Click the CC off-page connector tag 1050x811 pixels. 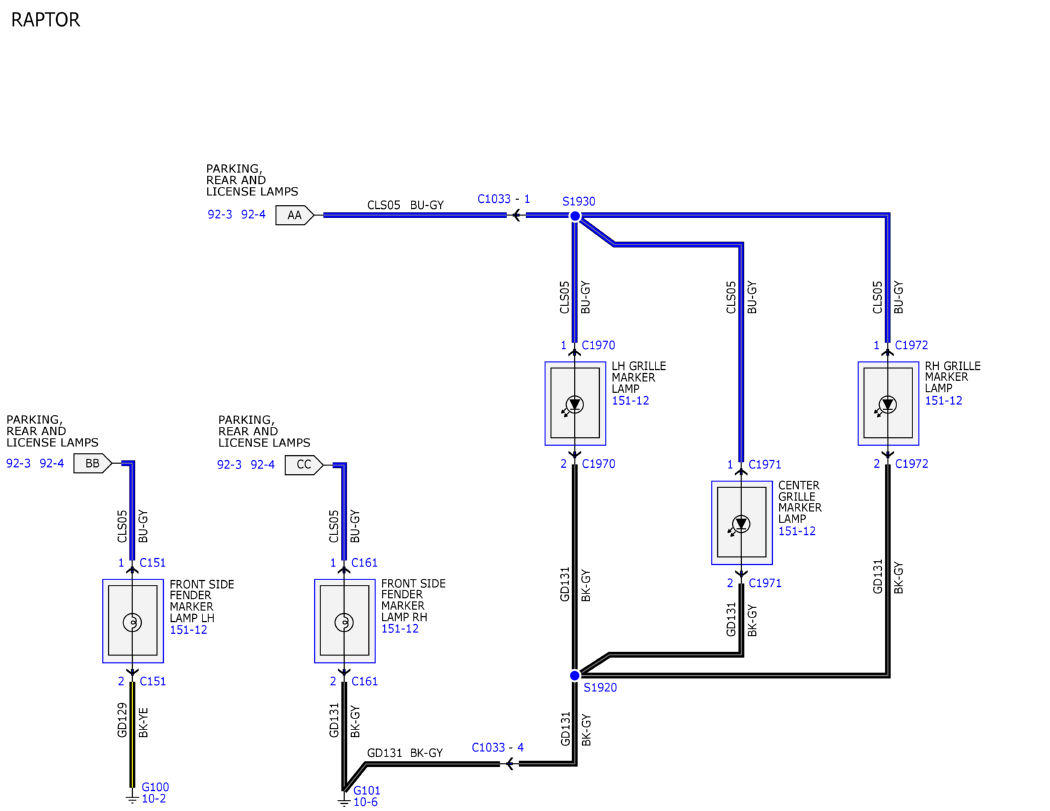click(304, 464)
